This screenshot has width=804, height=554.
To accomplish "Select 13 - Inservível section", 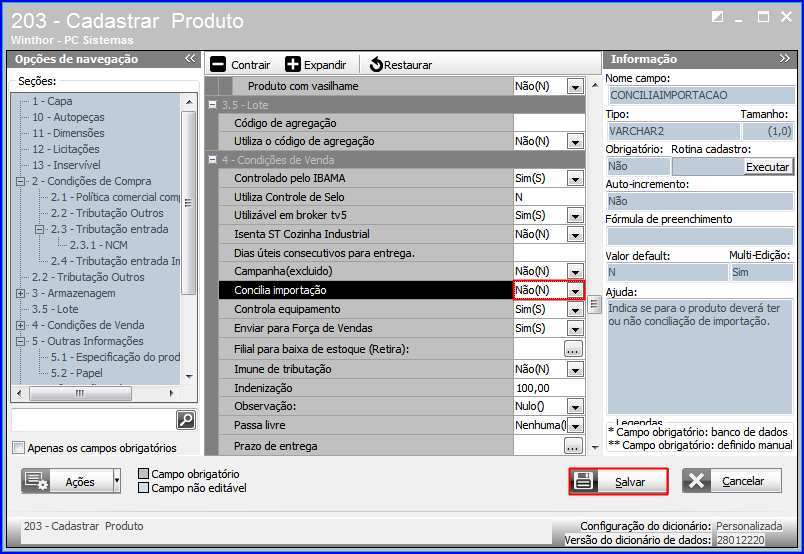I will point(66,165).
